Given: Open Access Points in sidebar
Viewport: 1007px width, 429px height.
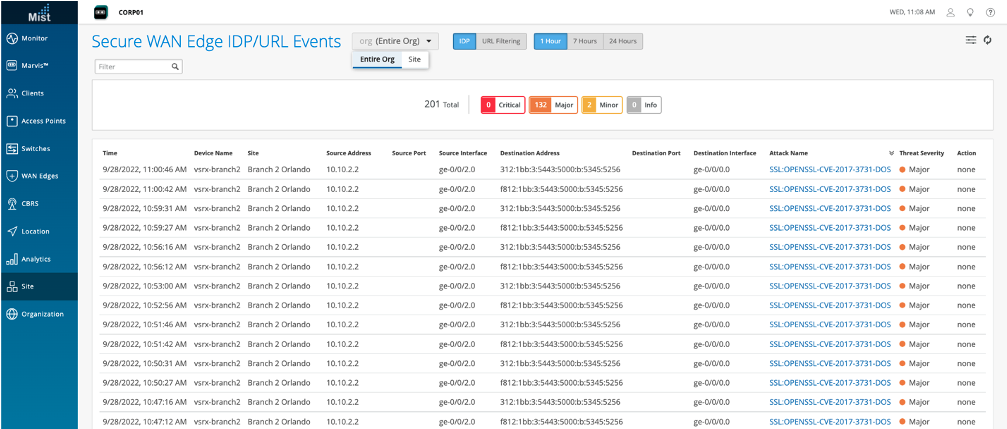Looking at the screenshot, I should [x=36, y=121].
